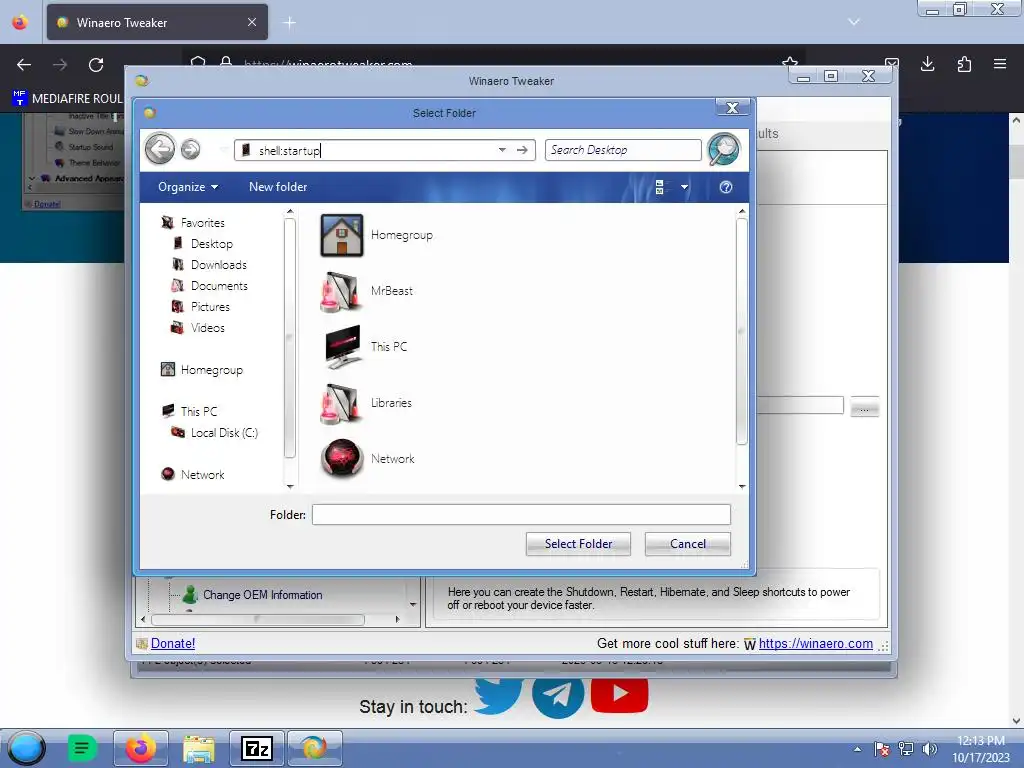1024x768 pixels.
Task: Open the YouTube social icon
Action: pos(619,695)
